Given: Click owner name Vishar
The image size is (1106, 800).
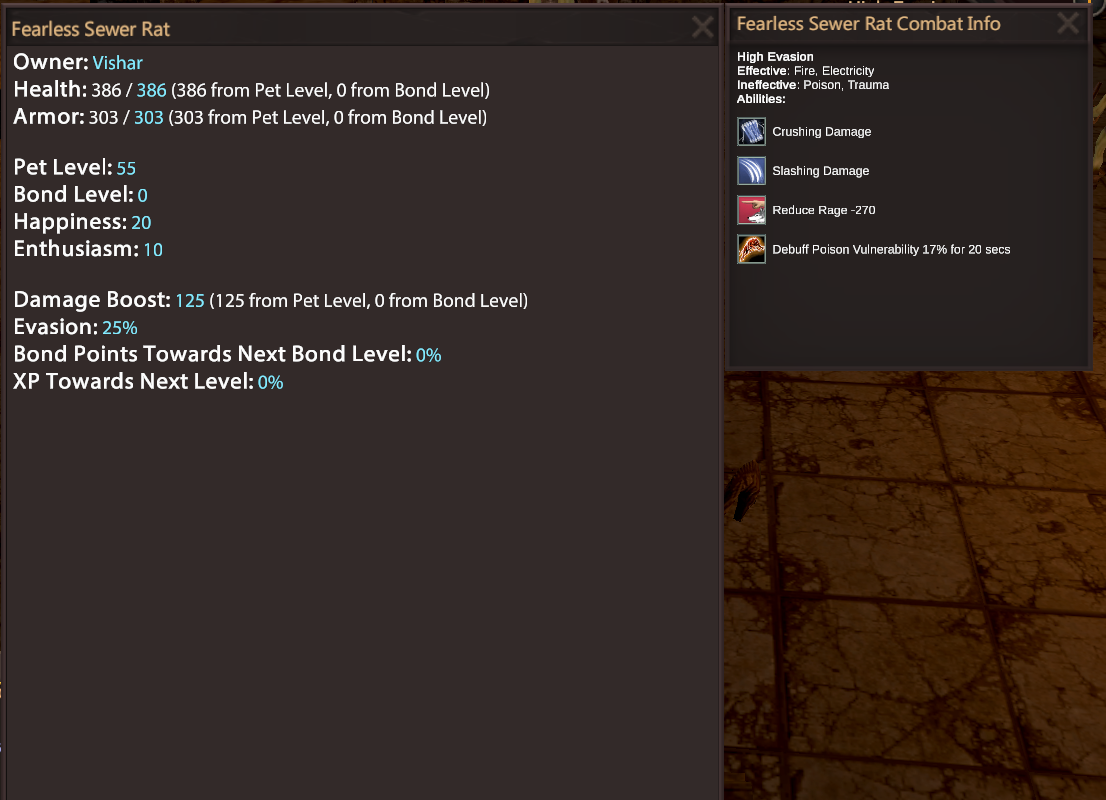Looking at the screenshot, I should [117, 63].
